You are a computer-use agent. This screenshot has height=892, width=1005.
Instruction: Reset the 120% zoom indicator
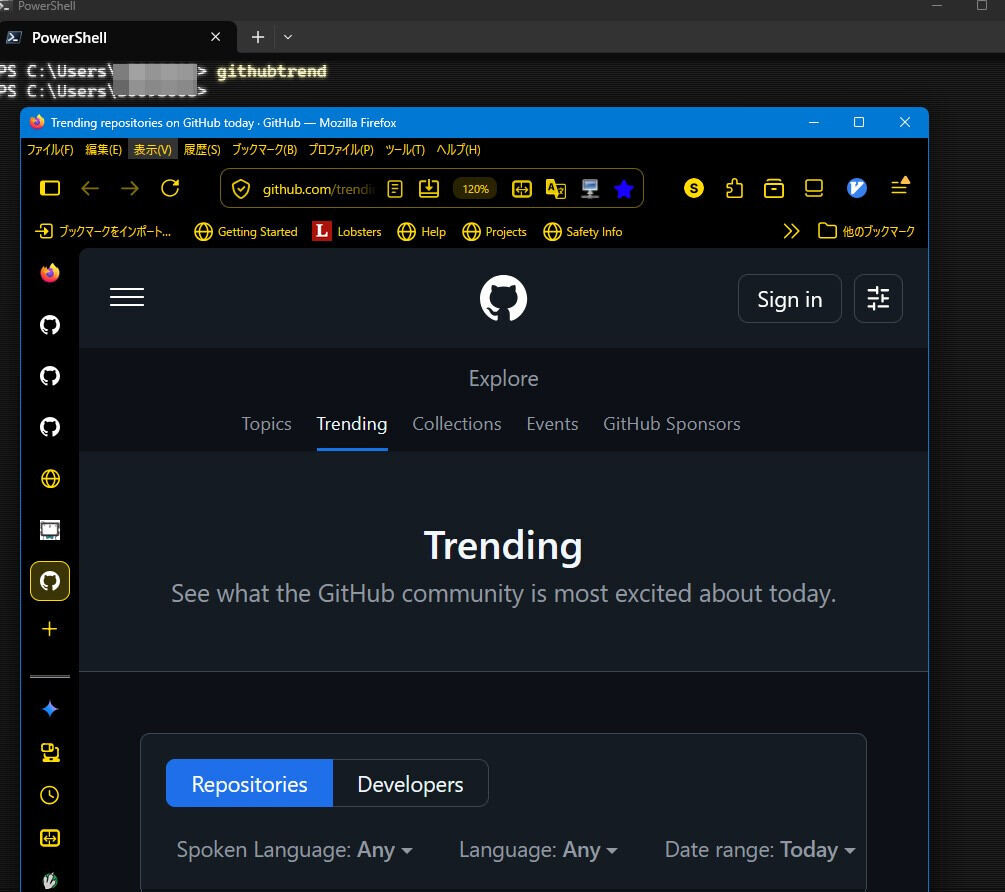click(476, 189)
